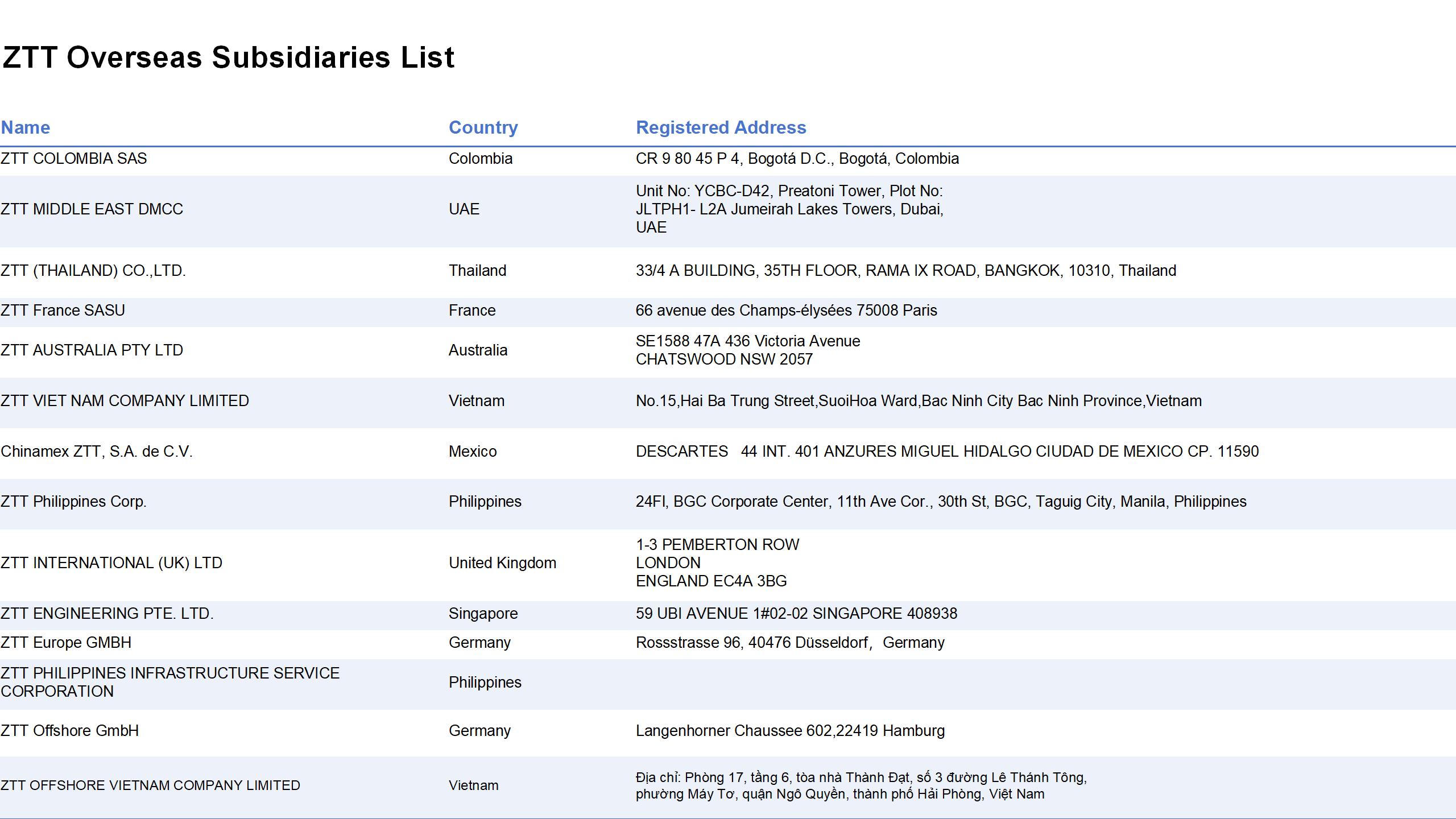Viewport: 1456px width, 819px height.
Task: Click the 'No.15,Hai Ba Trung Street' Bac Ninh address
Action: (x=919, y=401)
